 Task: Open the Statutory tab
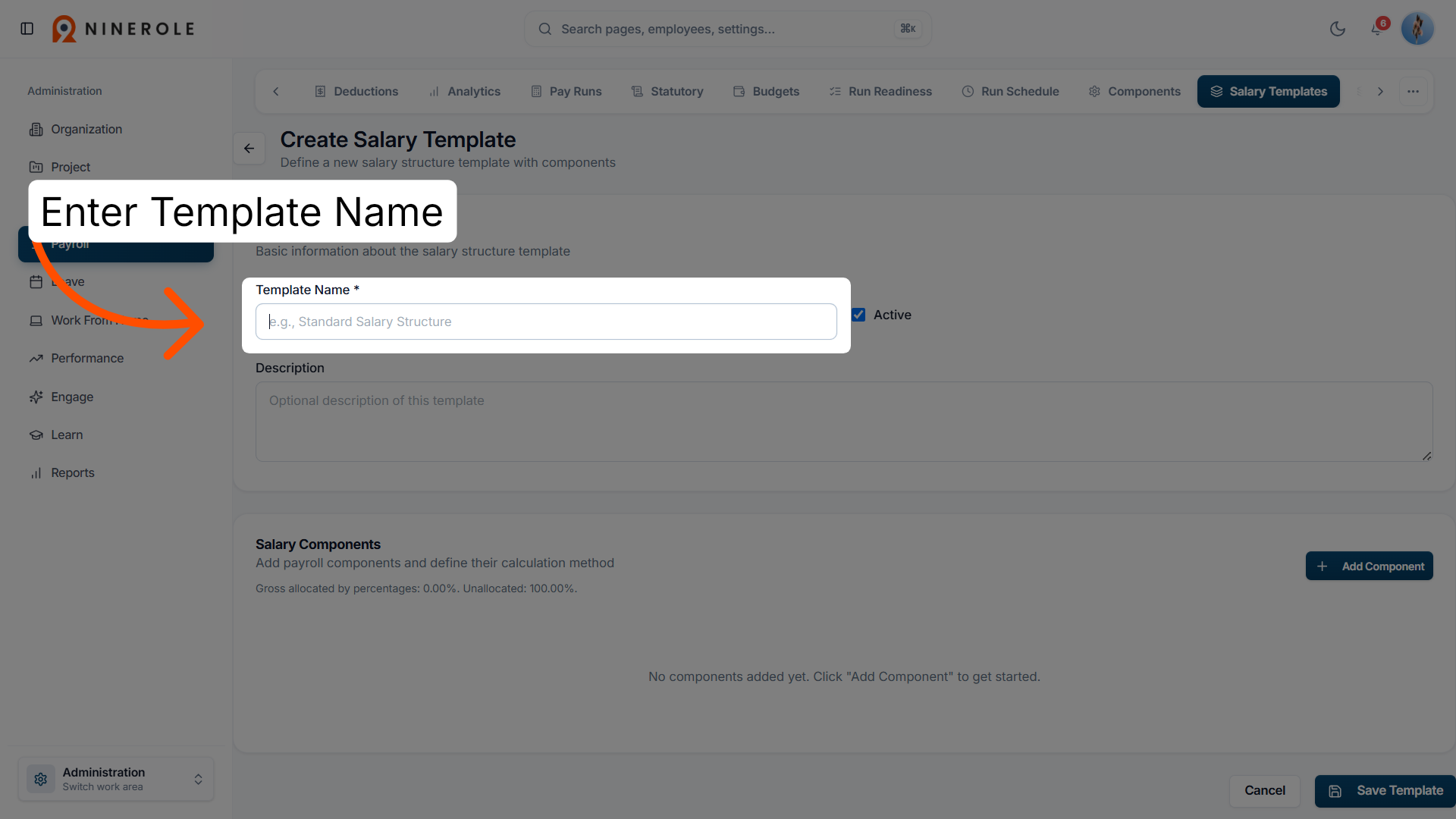667,92
